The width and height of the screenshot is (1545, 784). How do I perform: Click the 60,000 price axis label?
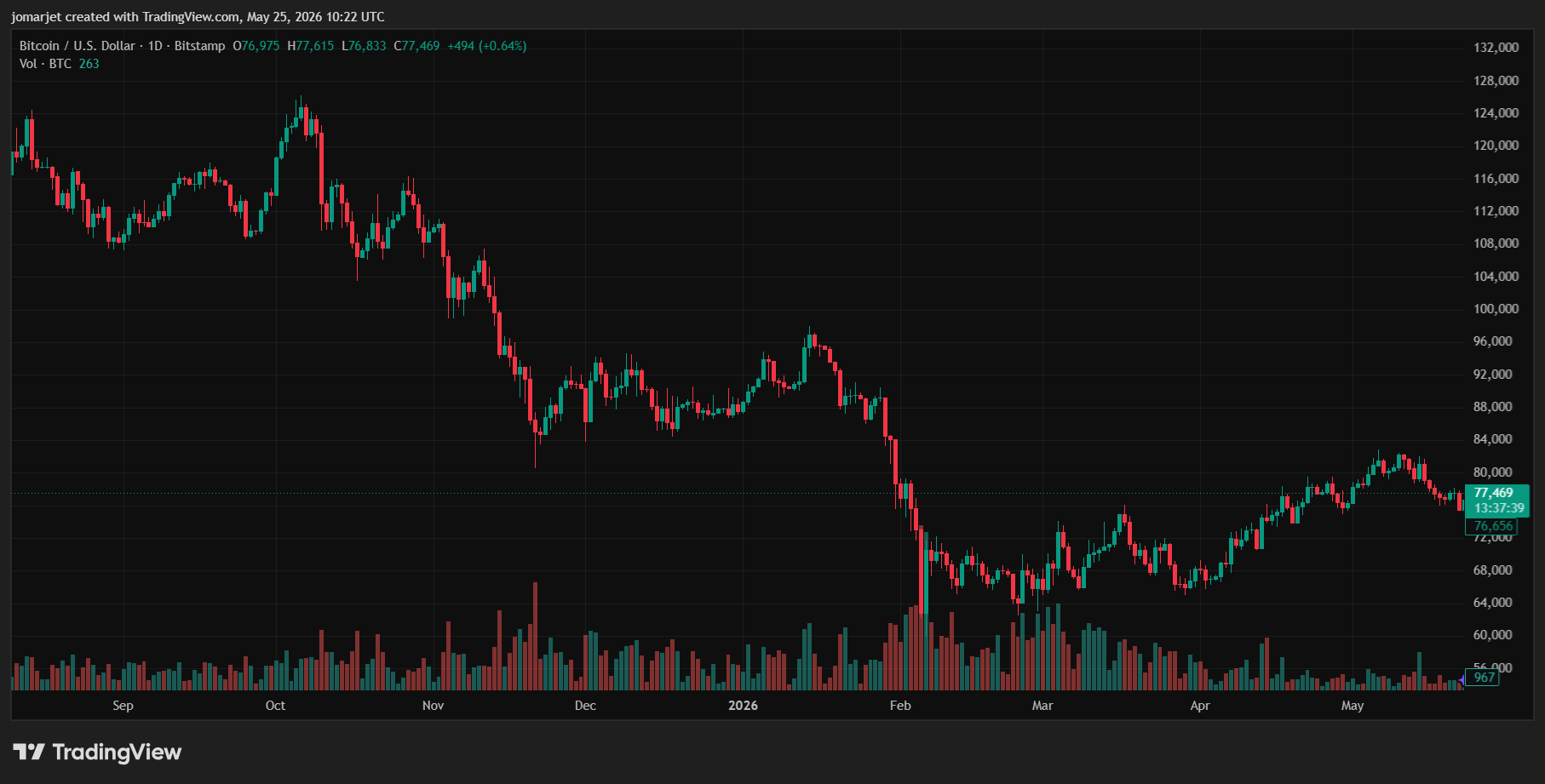1493,635
